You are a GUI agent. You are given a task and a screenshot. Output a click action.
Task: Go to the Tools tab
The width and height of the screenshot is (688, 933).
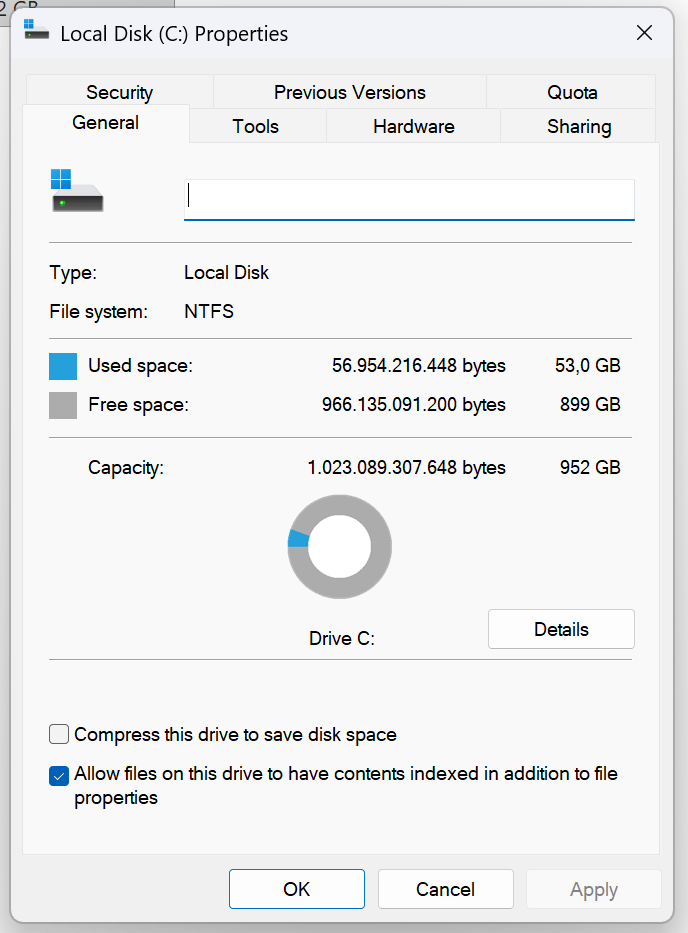pyautogui.click(x=256, y=126)
